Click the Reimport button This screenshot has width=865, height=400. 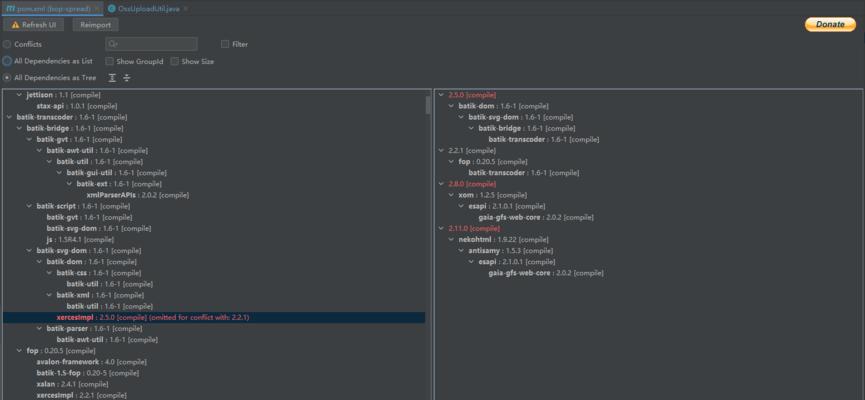(x=95, y=25)
